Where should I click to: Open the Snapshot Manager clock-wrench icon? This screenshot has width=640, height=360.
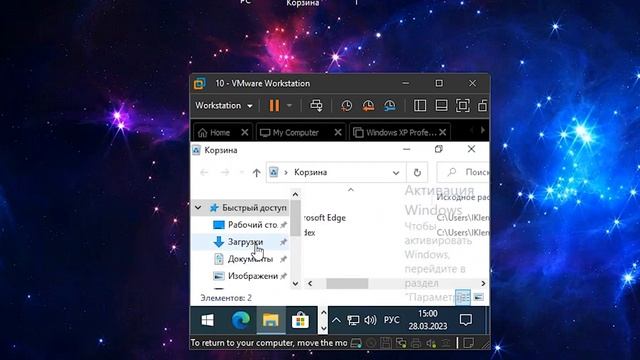390,106
